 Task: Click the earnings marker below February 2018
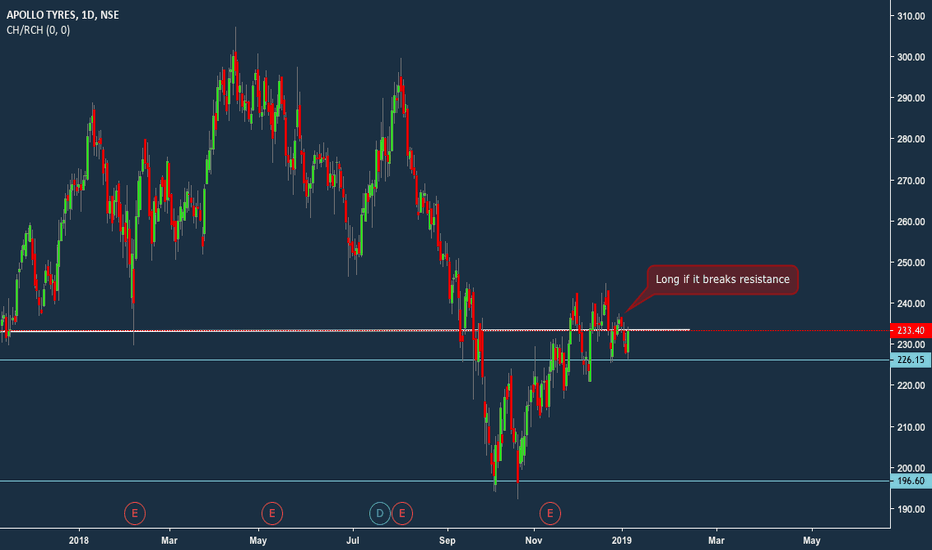[135, 513]
